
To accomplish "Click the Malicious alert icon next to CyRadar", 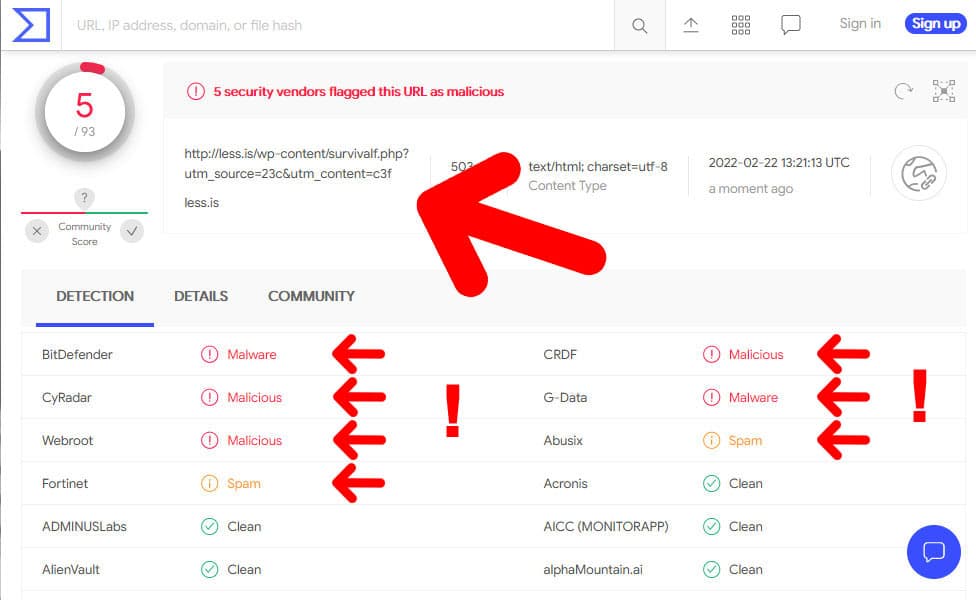I will pos(210,397).
